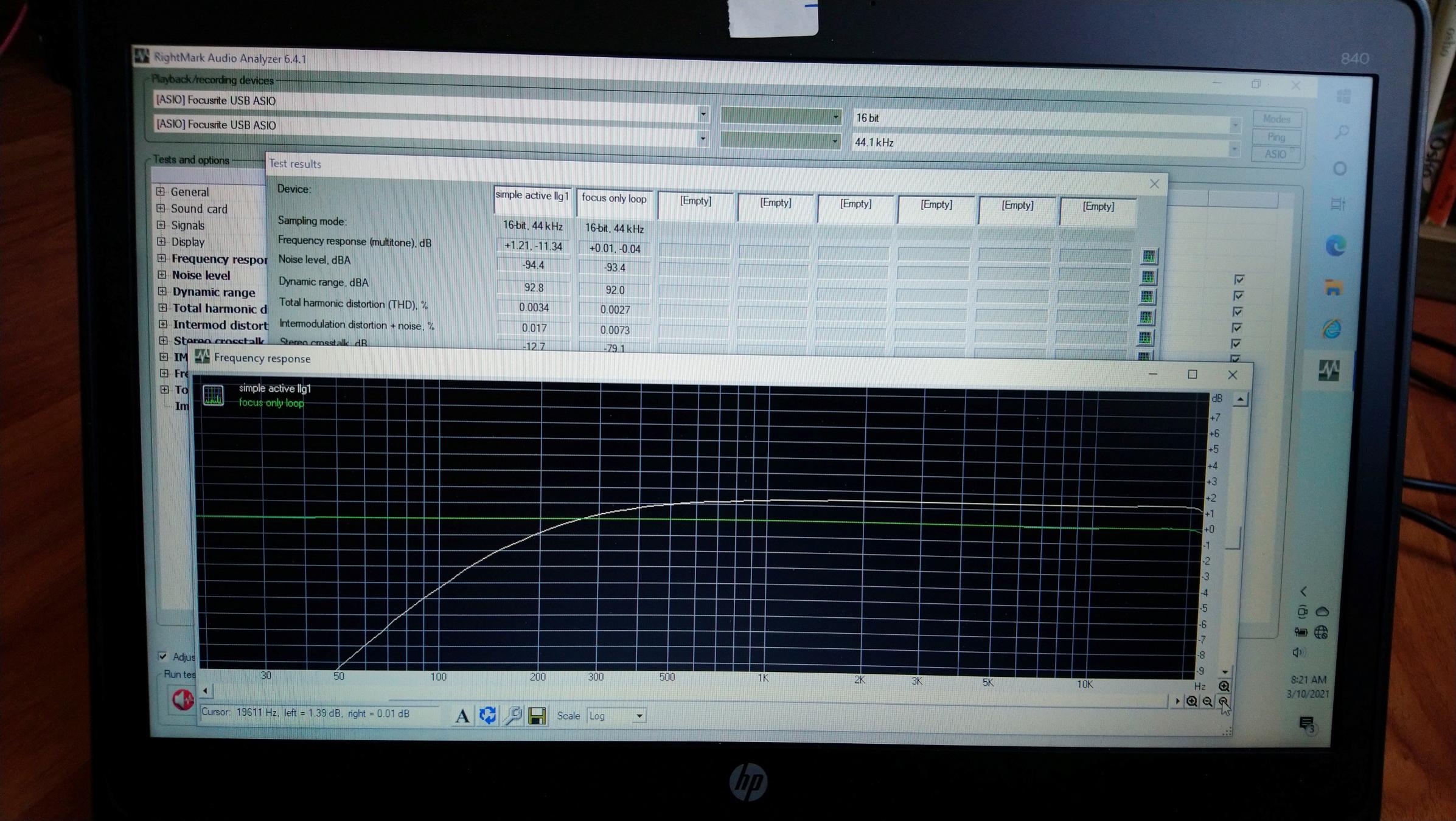Image resolution: width=1456 pixels, height=821 pixels.
Task: Open Frequency response graph from Test results row
Action: click(1149, 256)
